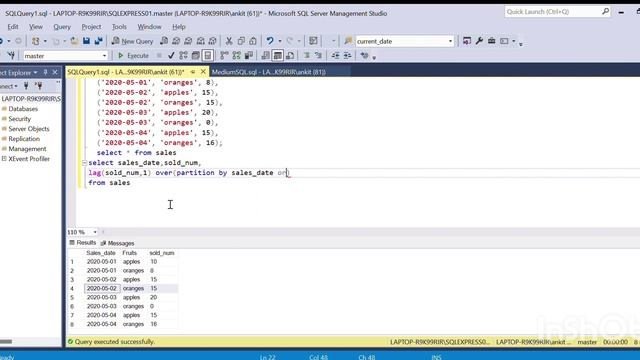Open the Edit menu
Viewport: 640px width, 360px height.
click(13, 27)
